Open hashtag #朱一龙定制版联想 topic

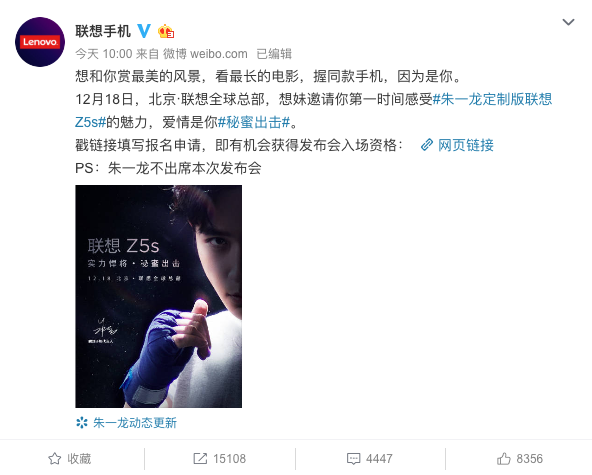tap(492, 99)
